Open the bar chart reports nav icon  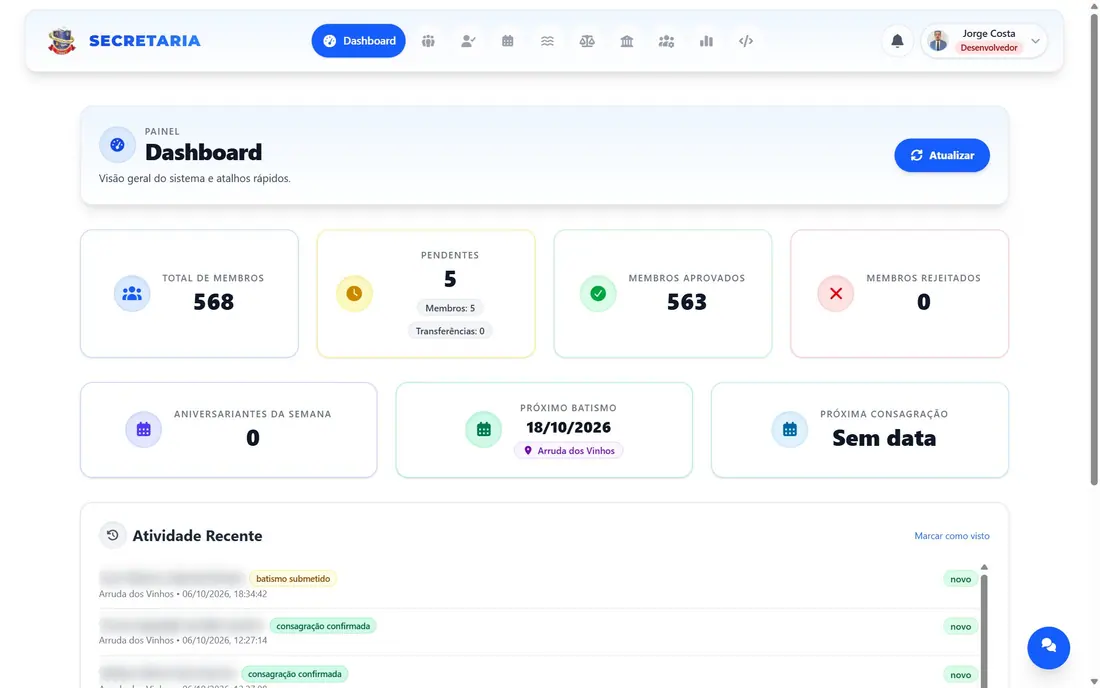pos(706,41)
